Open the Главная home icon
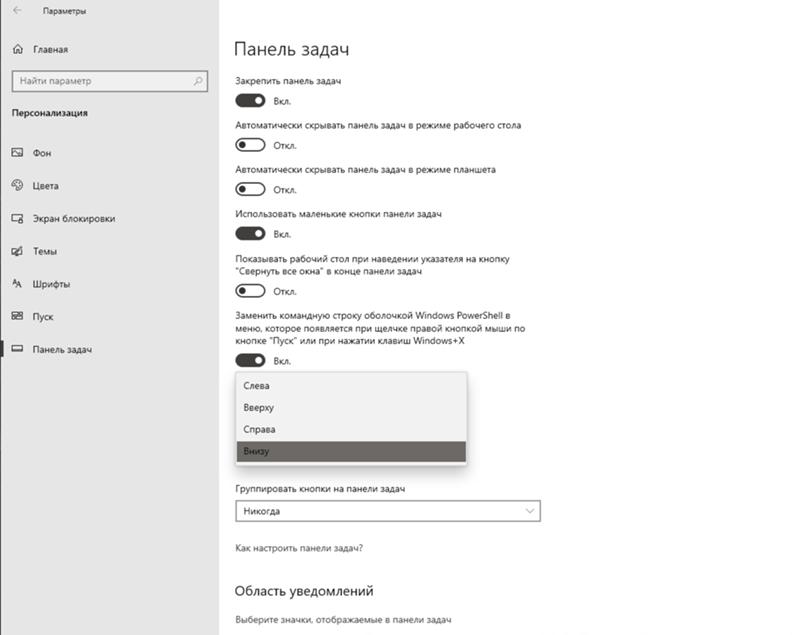This screenshot has height=635, width=800. (17, 49)
